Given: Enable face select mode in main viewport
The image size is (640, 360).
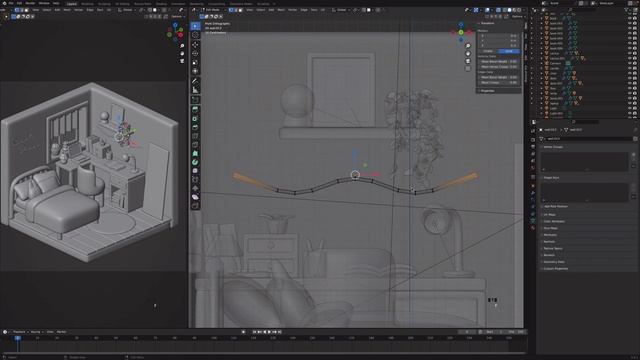Looking at the screenshot, I should click(241, 10).
